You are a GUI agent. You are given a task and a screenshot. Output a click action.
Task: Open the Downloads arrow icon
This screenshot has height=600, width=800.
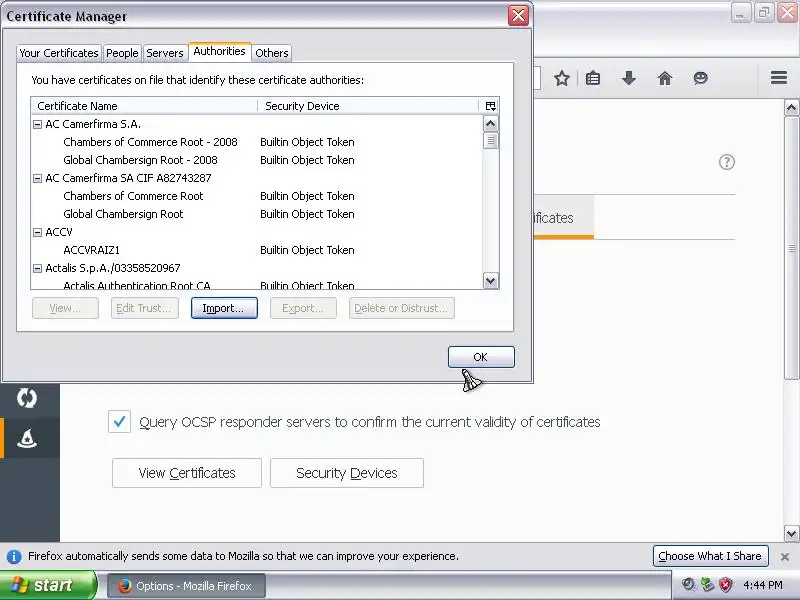[x=629, y=79]
